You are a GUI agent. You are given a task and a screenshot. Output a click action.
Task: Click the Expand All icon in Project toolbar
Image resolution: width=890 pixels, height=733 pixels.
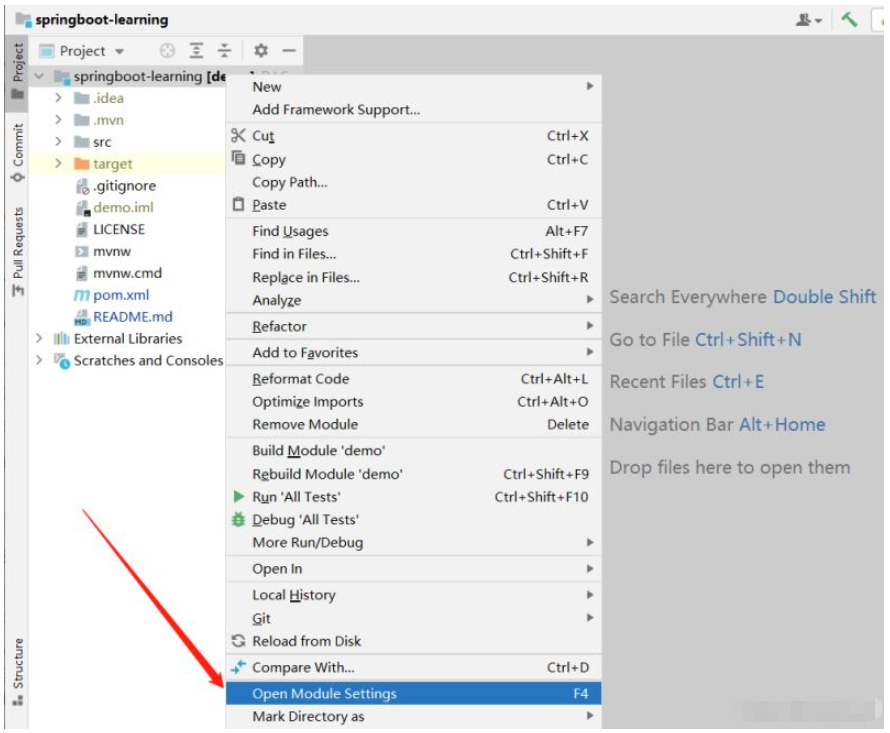tap(196, 51)
